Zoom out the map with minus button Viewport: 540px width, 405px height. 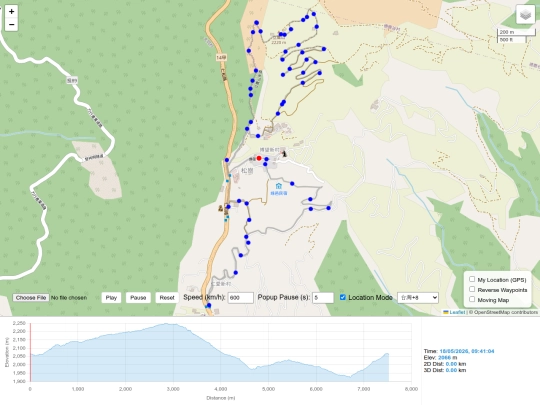(x=11, y=25)
